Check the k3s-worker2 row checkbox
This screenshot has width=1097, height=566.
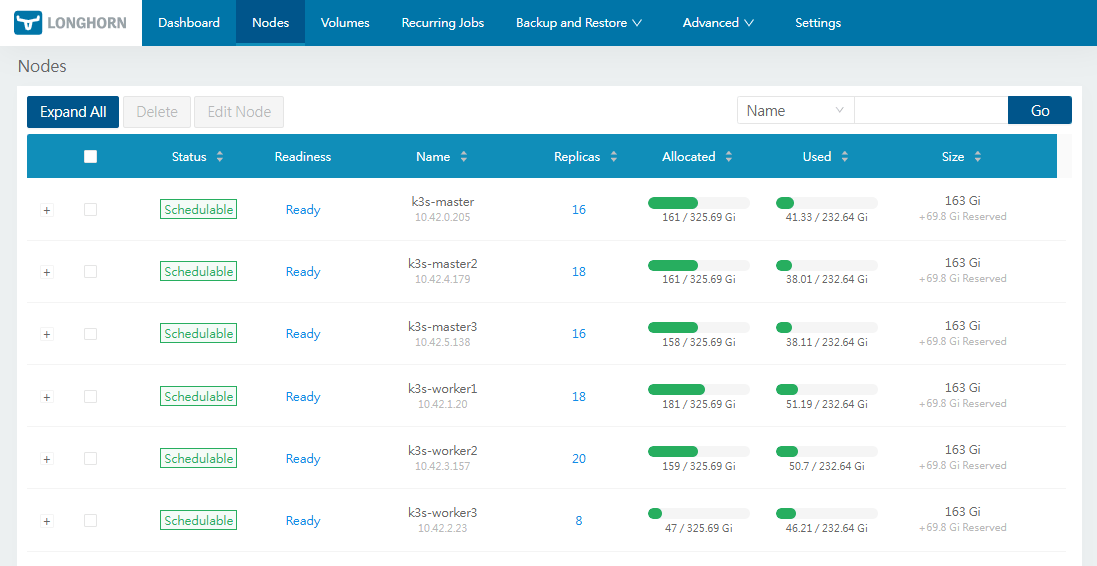tap(90, 458)
